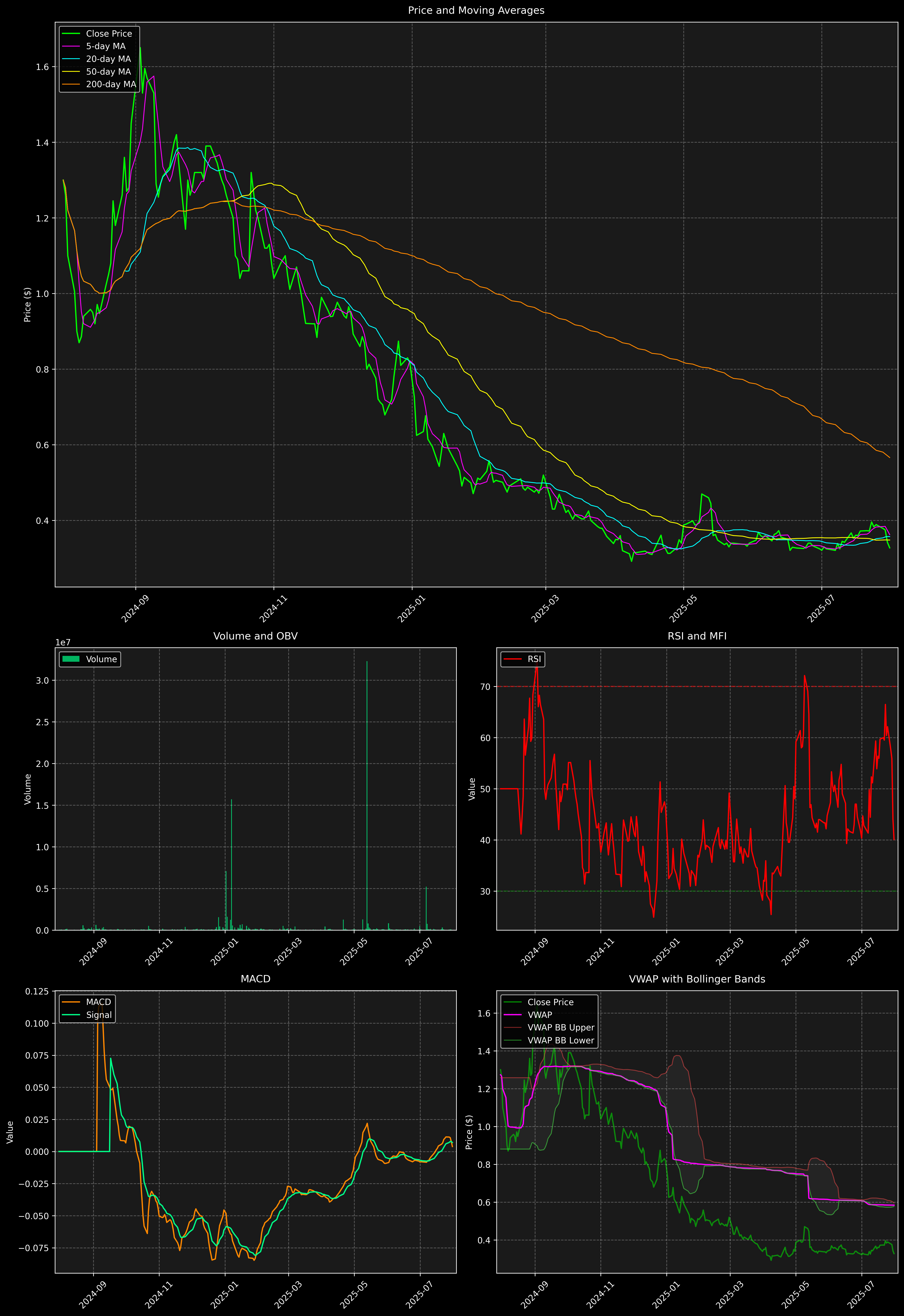
Task: Click "200-day MA" legend label
Action: pyautogui.click(x=111, y=84)
